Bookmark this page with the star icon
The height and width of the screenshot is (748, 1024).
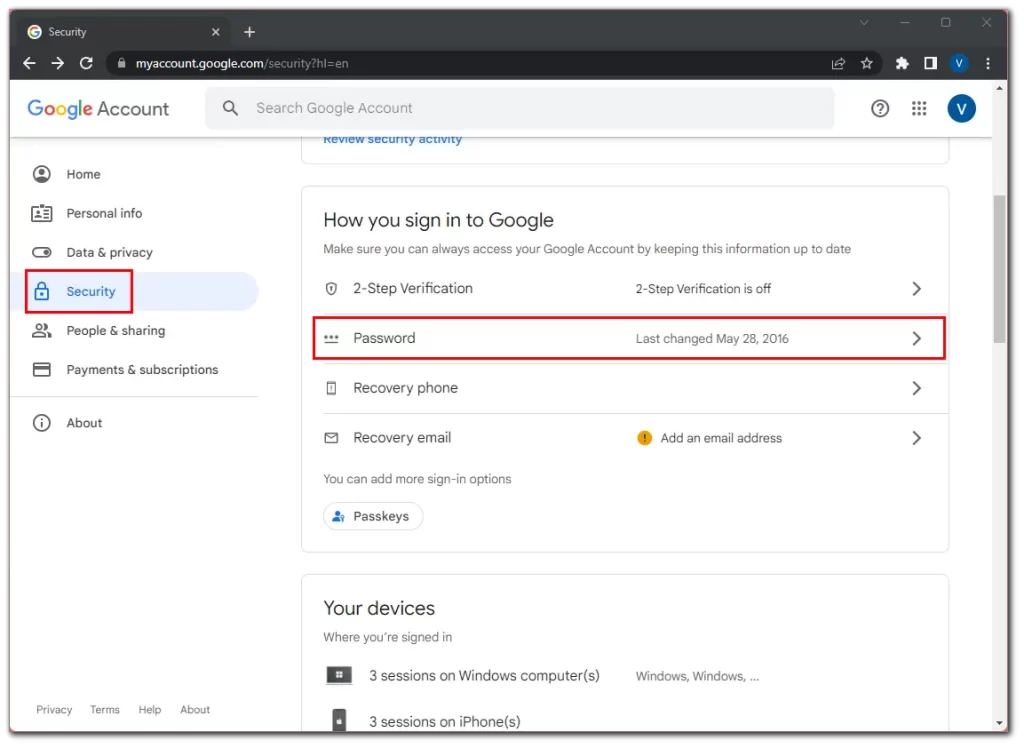tap(867, 63)
